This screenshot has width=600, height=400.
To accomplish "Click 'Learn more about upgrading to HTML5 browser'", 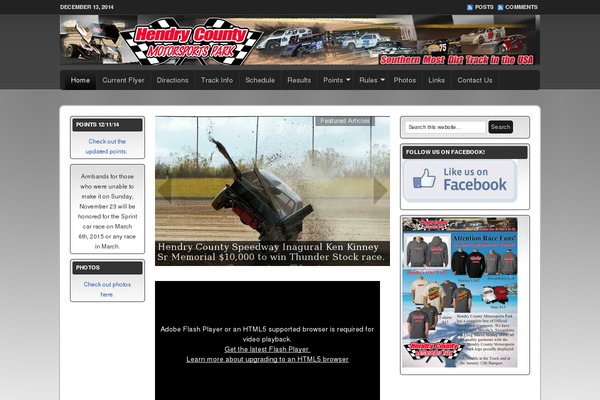I will pos(267,359).
